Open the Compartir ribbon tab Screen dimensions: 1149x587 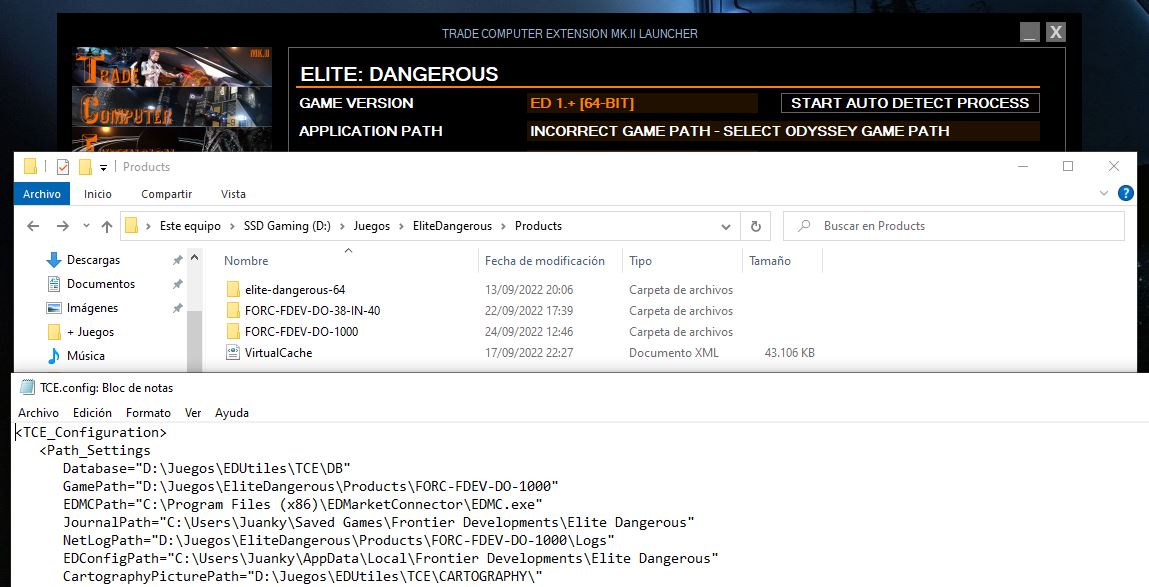click(166, 193)
